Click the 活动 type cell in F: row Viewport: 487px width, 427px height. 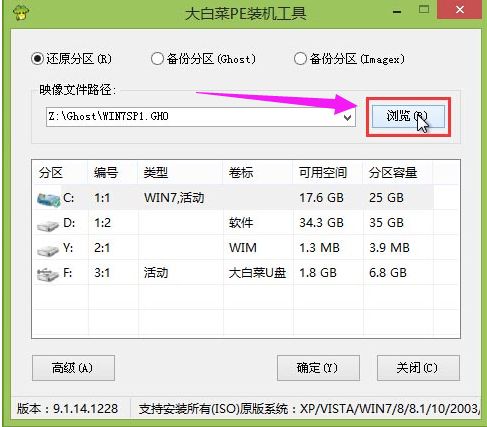[156, 273]
